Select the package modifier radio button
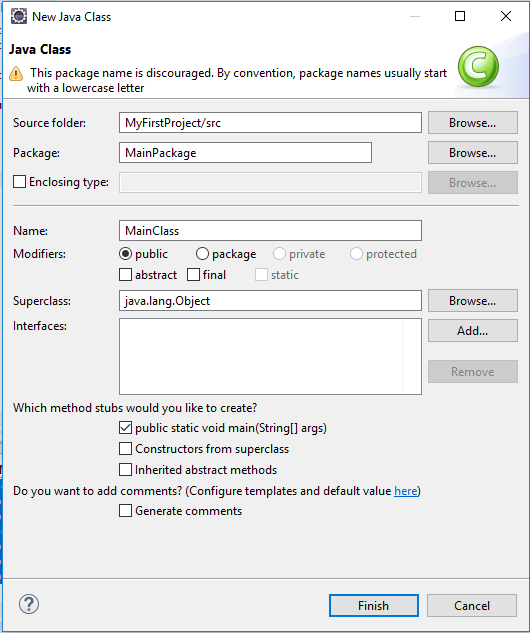 coord(202,254)
